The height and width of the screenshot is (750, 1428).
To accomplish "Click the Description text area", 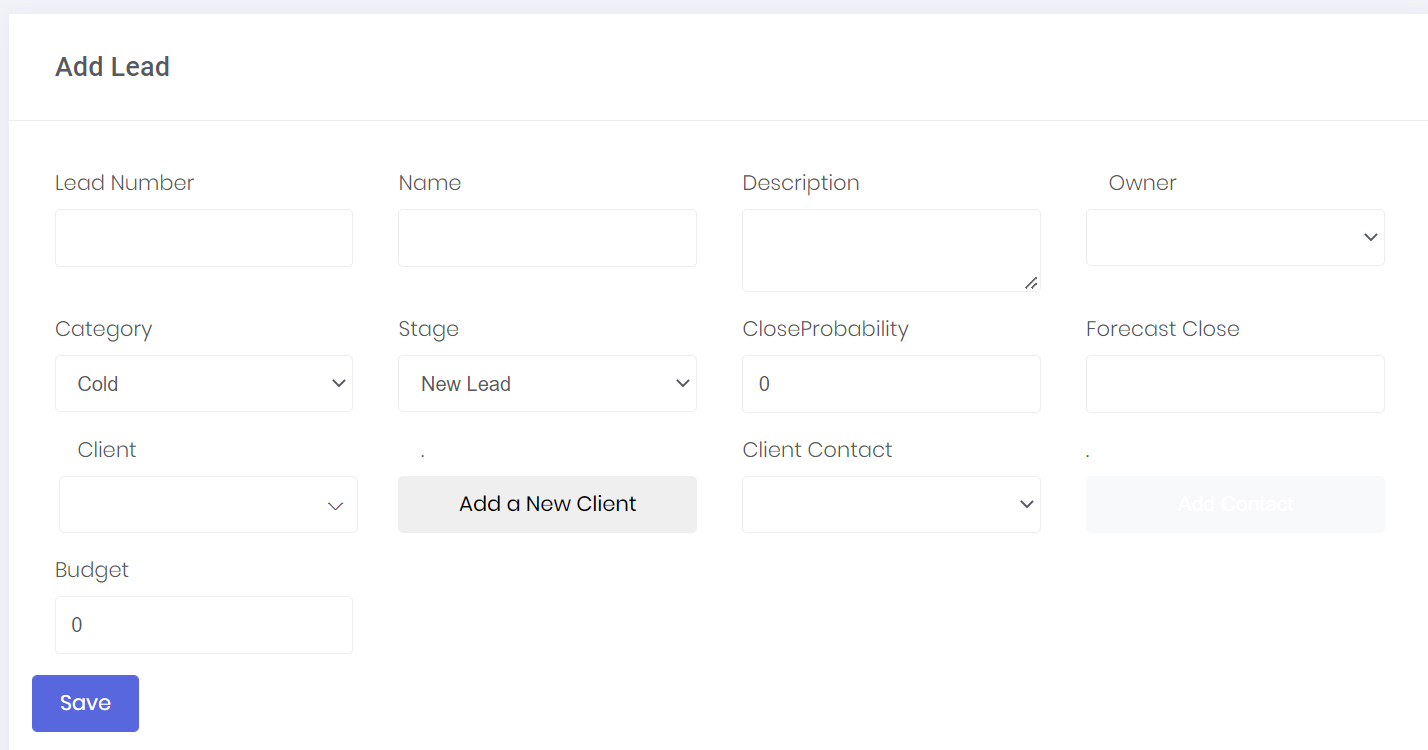I will point(891,250).
